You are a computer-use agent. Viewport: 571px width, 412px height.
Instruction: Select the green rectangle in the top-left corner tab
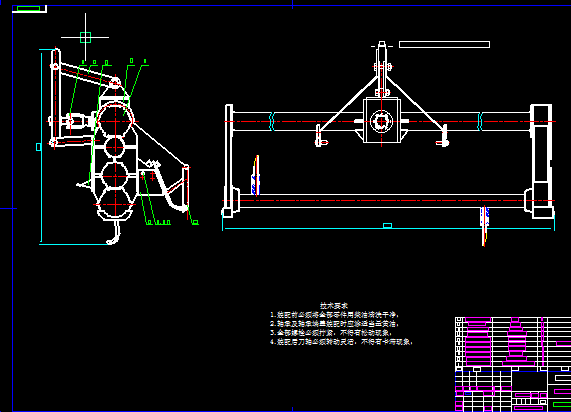tap(28, 8)
